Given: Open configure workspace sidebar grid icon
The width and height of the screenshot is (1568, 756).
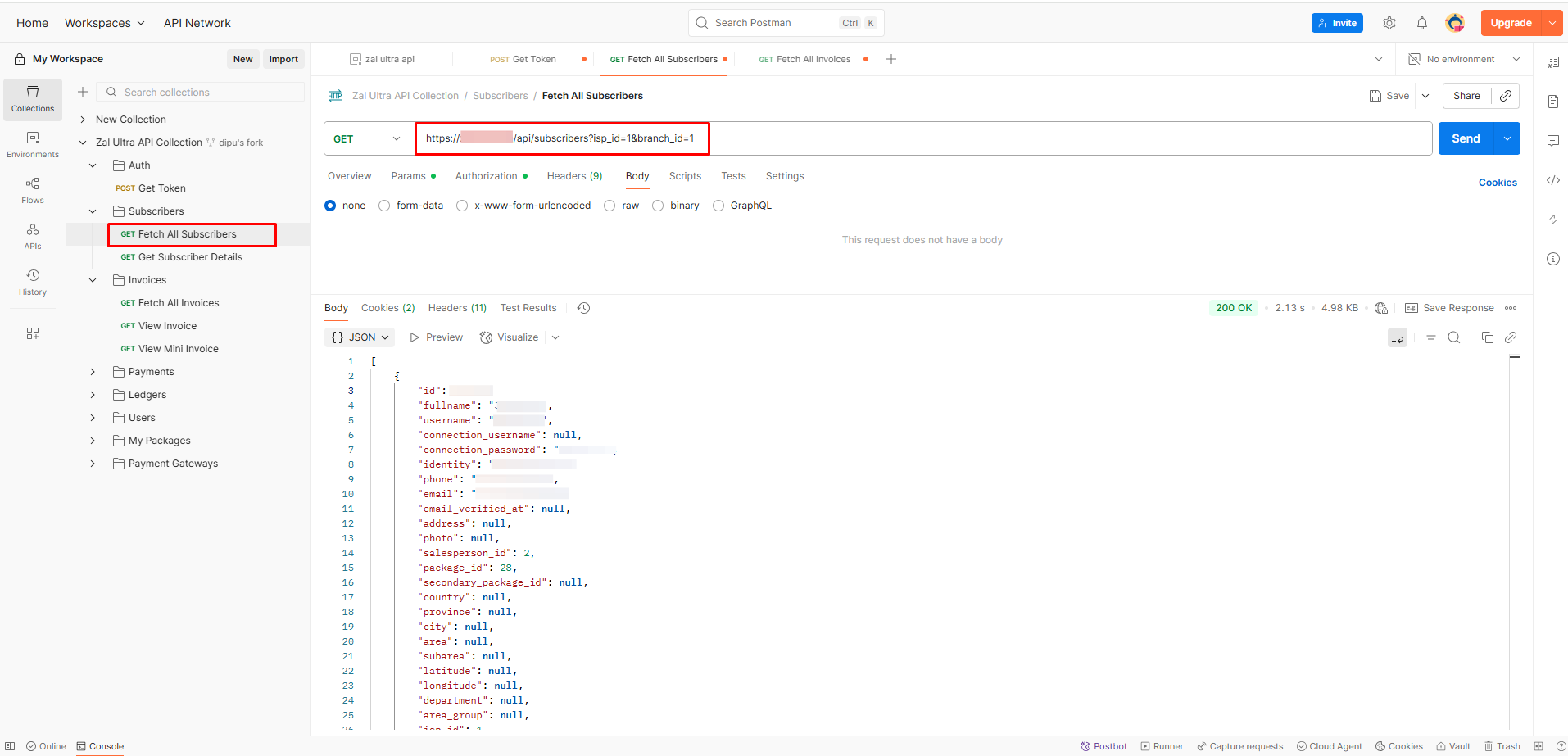Looking at the screenshot, I should point(33,333).
